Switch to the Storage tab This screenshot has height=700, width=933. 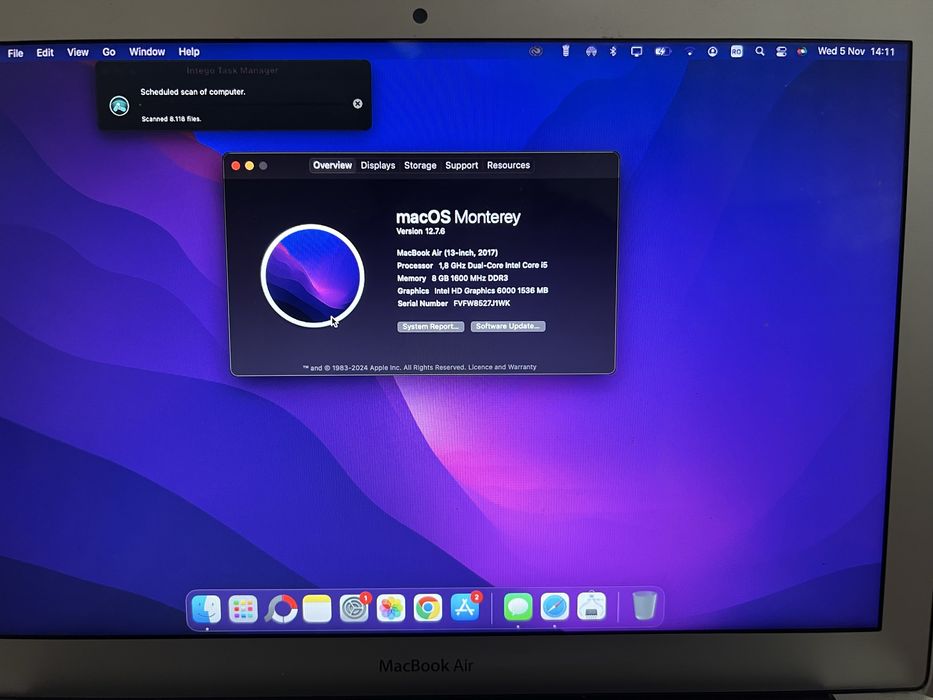pos(420,165)
